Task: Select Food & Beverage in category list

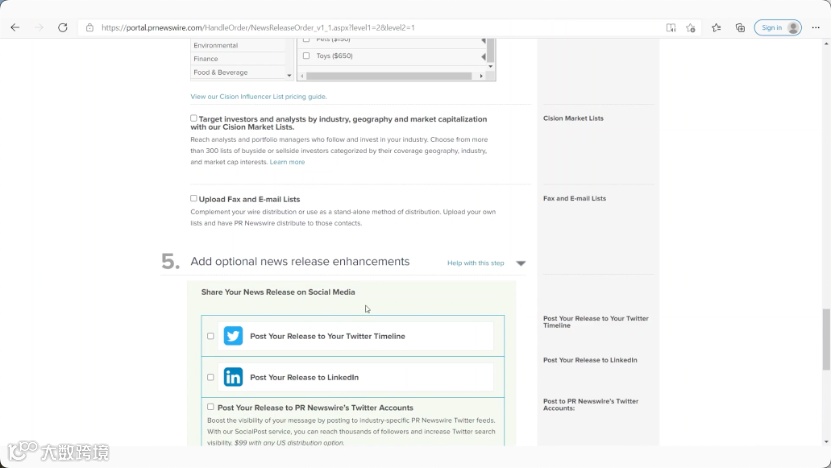Action: 220,72
